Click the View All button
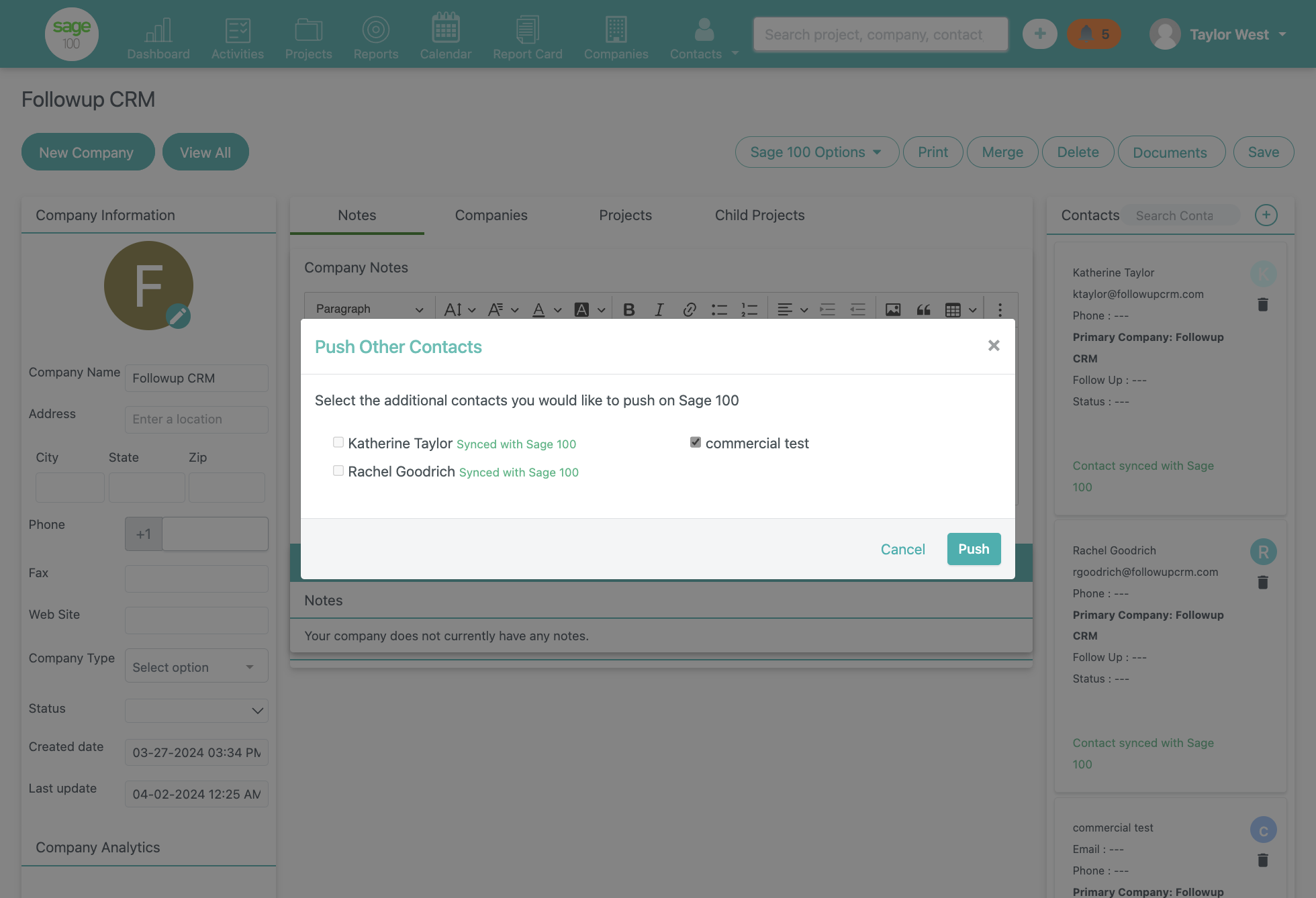This screenshot has height=898, width=1316. [205, 152]
